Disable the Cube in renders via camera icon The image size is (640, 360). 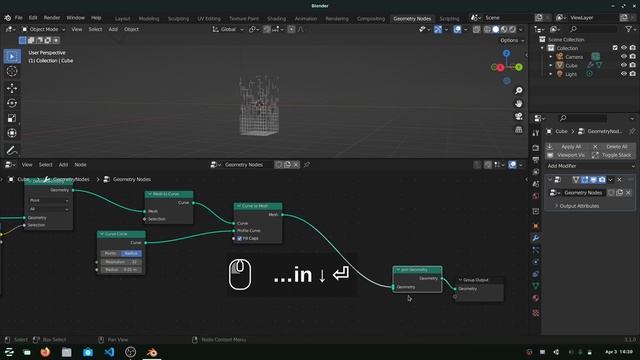click(633, 65)
